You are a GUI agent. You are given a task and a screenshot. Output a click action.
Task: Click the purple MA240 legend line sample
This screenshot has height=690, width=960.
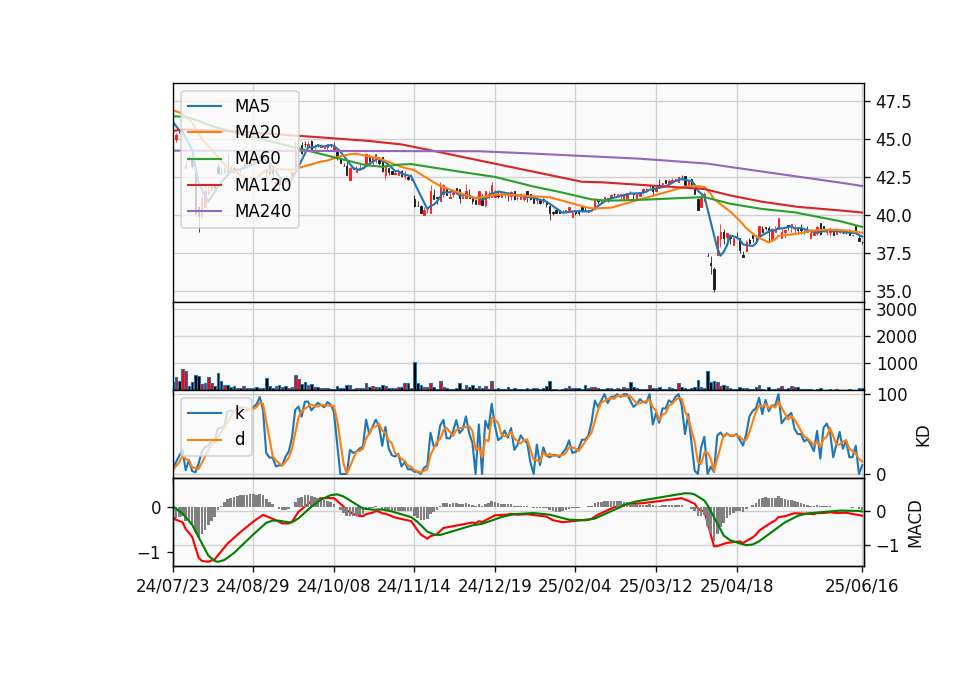click(x=204, y=211)
